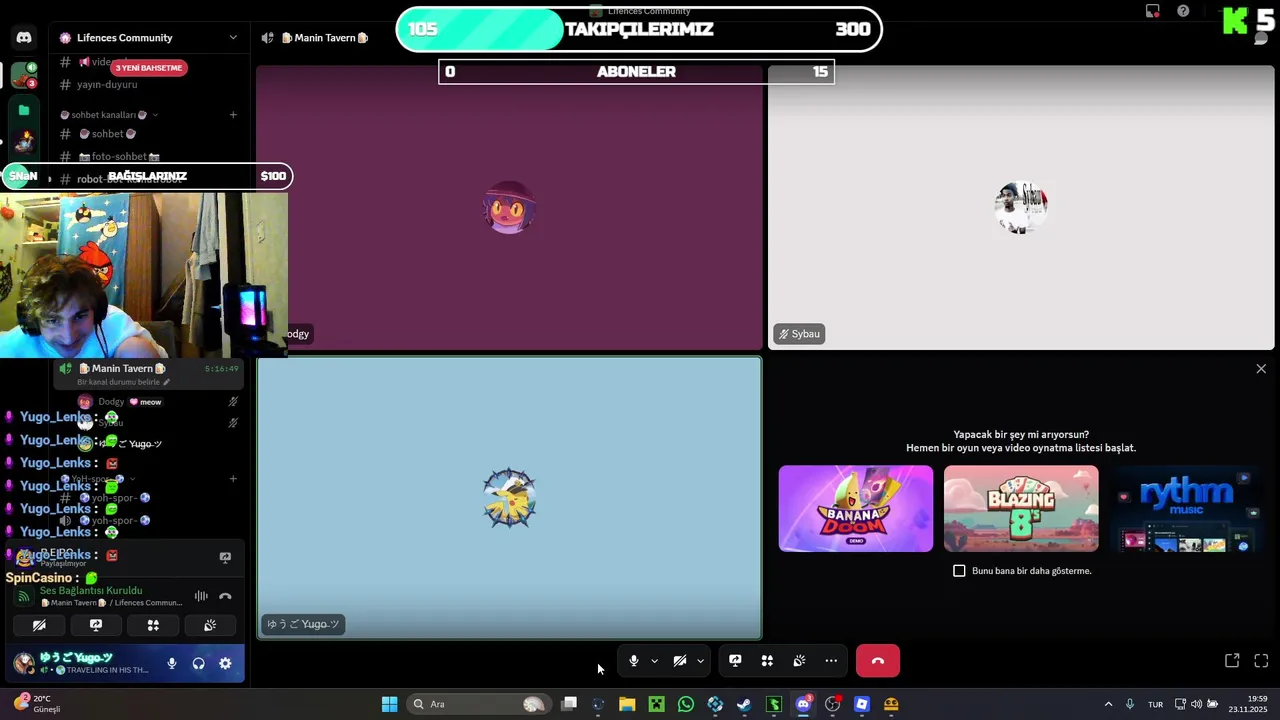Pop out the call window
Image resolution: width=1280 pixels, height=720 pixels.
point(1232,661)
